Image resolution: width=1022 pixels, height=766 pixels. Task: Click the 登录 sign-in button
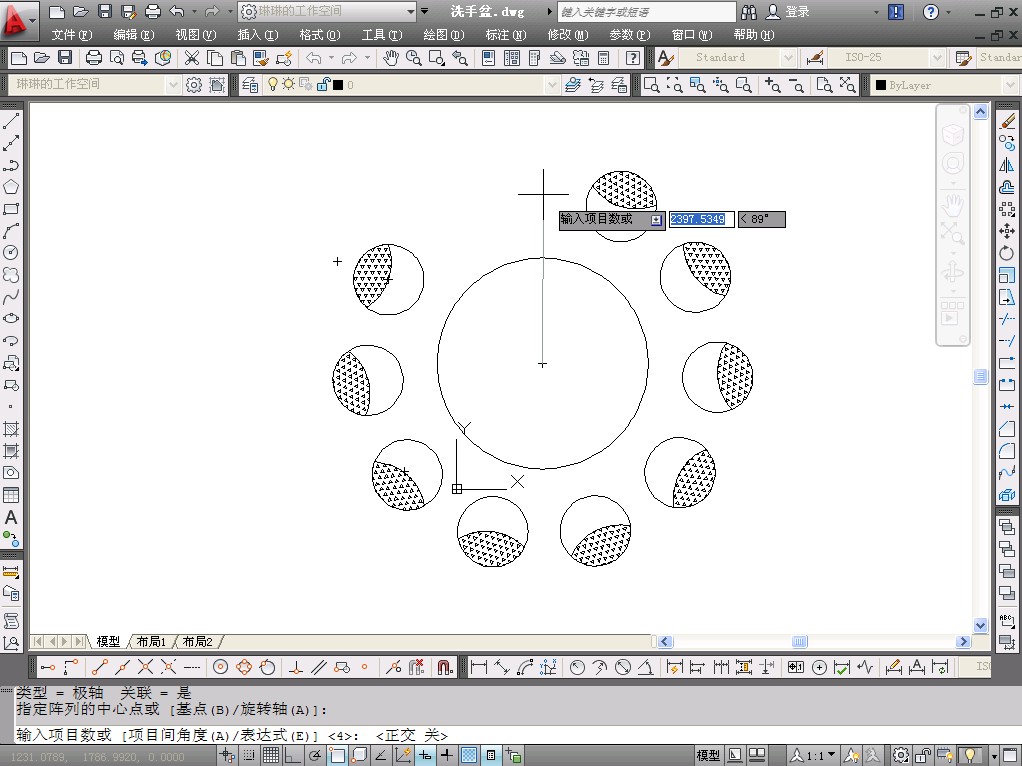point(797,12)
